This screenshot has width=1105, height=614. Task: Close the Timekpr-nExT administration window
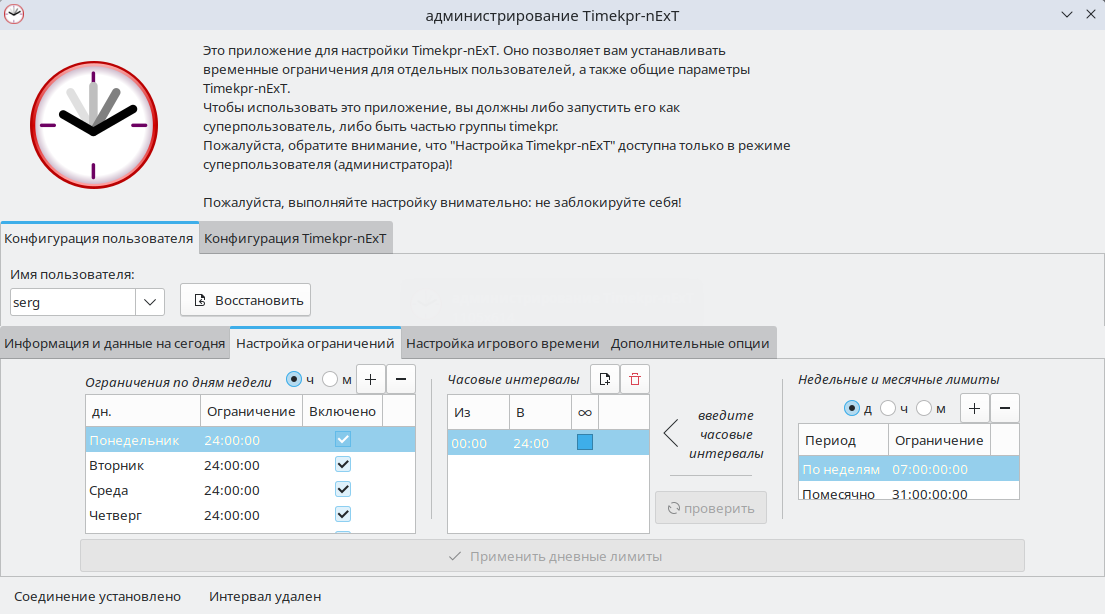tap(1091, 14)
